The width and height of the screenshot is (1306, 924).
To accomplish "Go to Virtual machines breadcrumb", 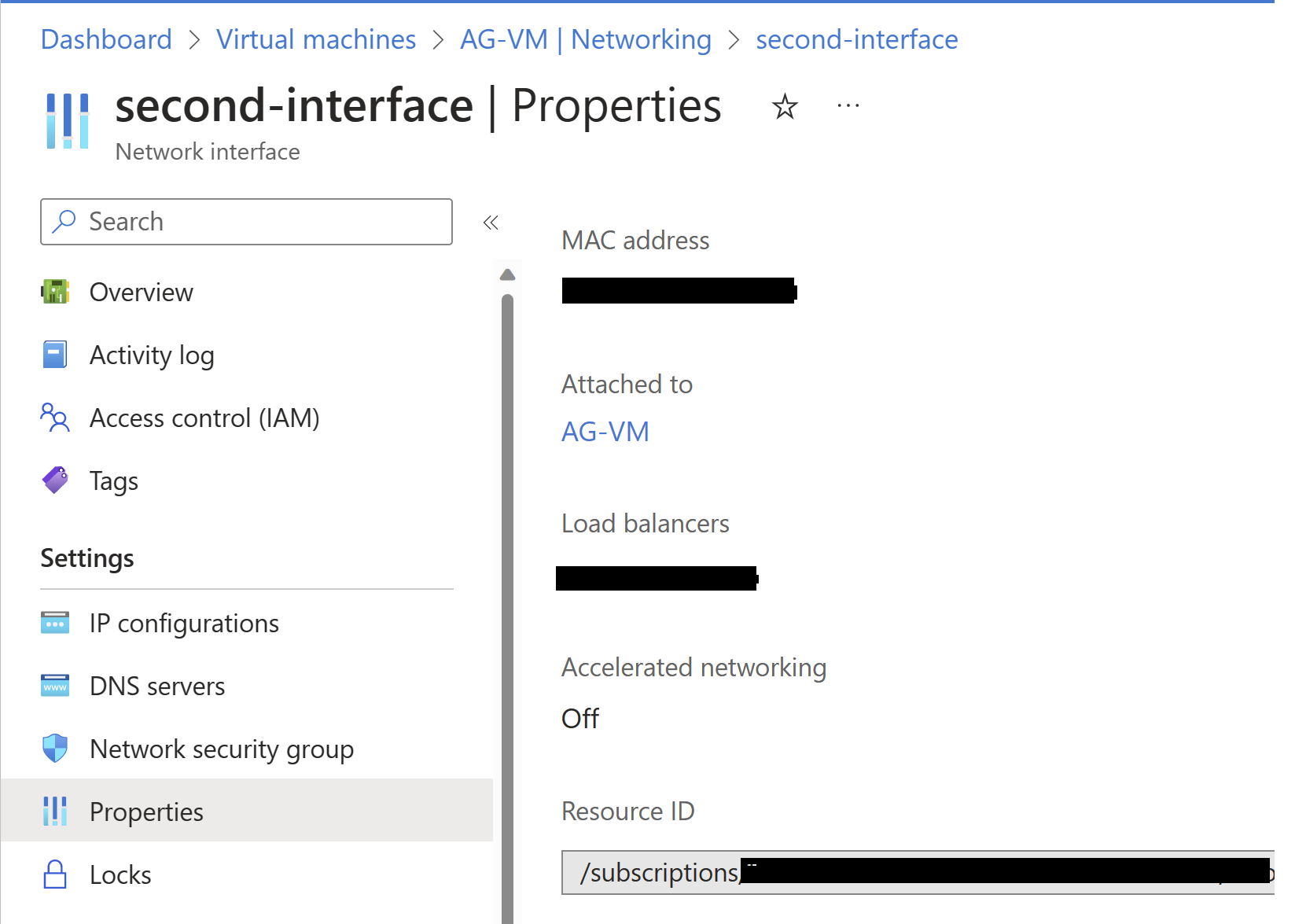I will 316,39.
